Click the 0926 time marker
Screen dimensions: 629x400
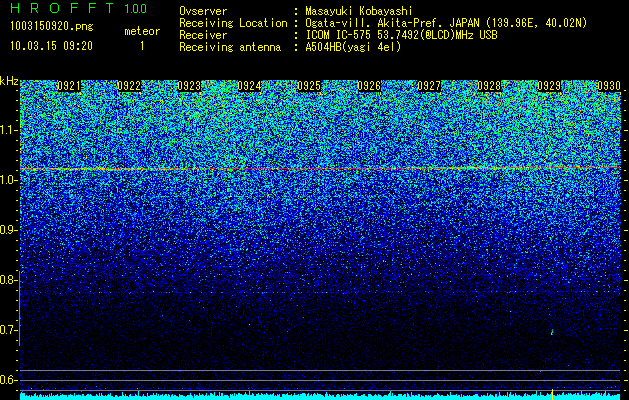click(369, 86)
